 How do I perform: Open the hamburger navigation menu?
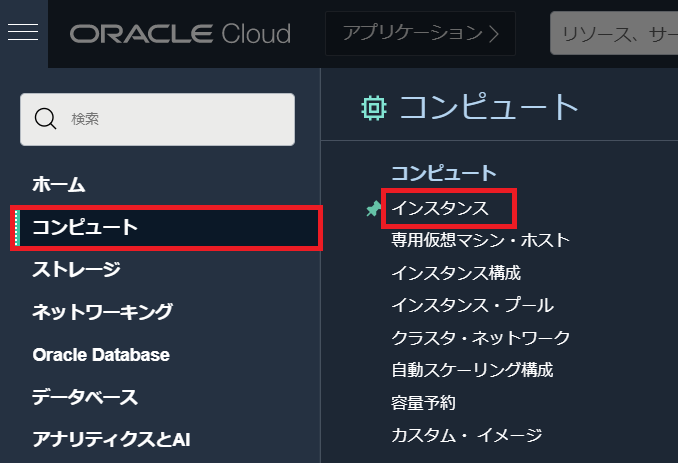tap(23, 33)
